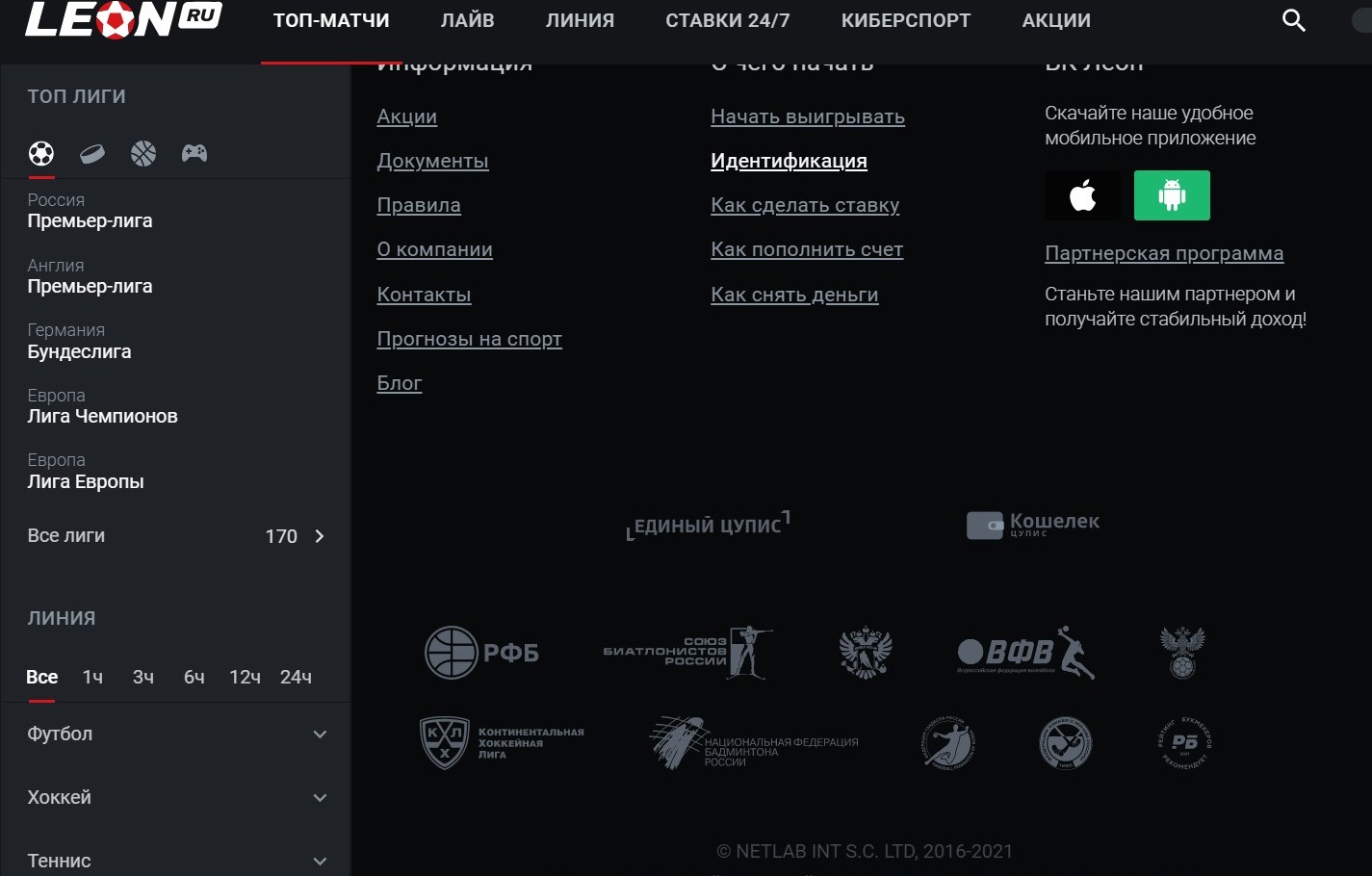Download the app via the Apple icon
Image resolution: width=1372 pixels, height=876 pixels.
[1083, 195]
